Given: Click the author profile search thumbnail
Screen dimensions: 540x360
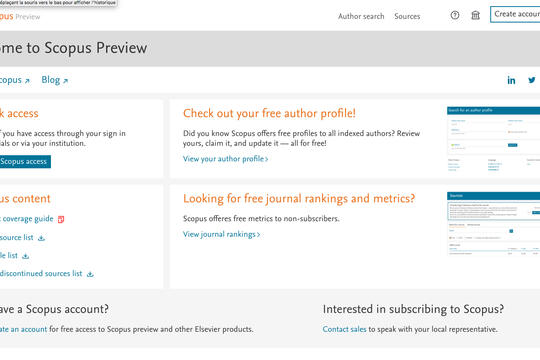Looking at the screenshot, I should [x=493, y=139].
